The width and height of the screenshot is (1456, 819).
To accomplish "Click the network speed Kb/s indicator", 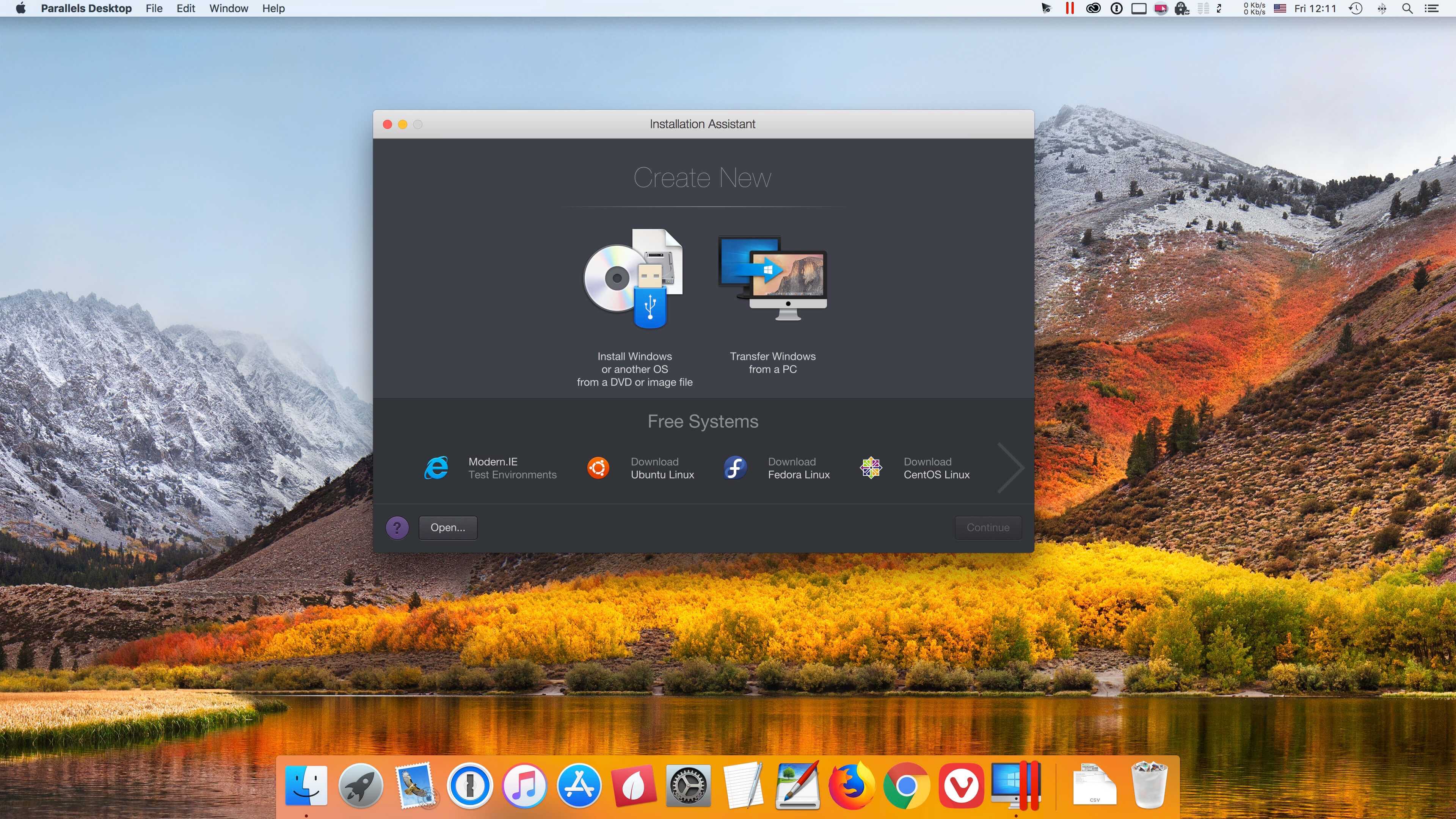I will click(1254, 8).
